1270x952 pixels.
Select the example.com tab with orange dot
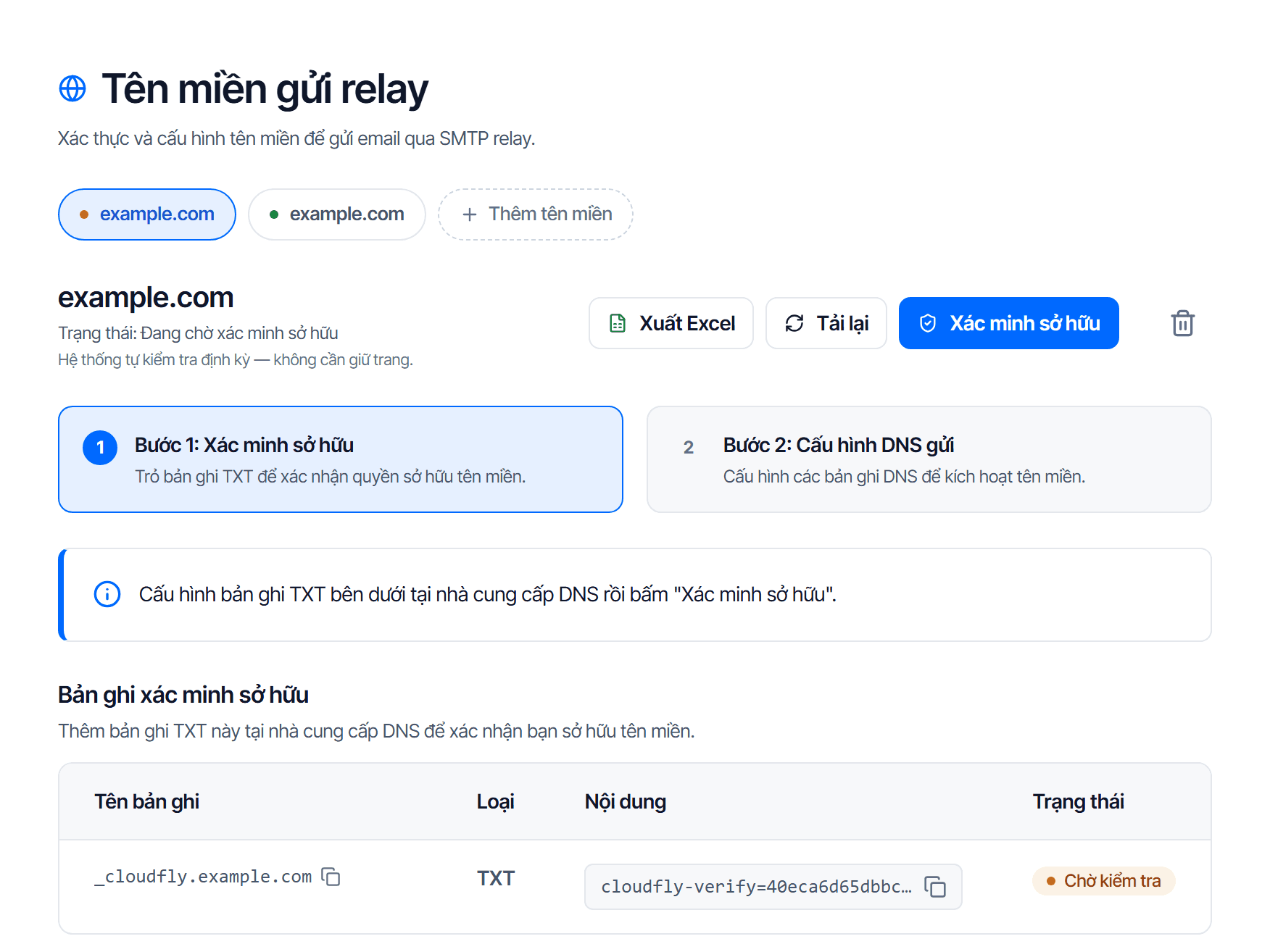click(x=147, y=214)
